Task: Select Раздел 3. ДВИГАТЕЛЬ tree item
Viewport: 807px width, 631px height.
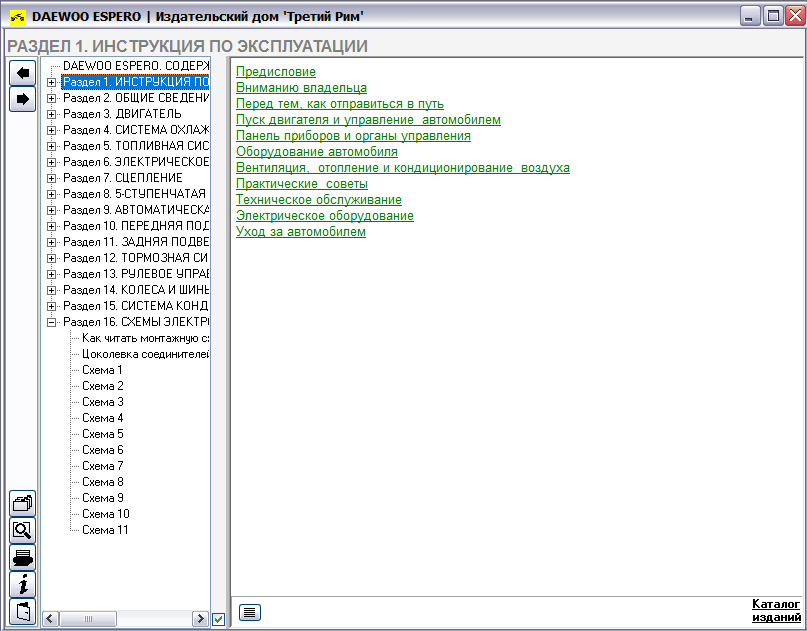Action: [122, 114]
